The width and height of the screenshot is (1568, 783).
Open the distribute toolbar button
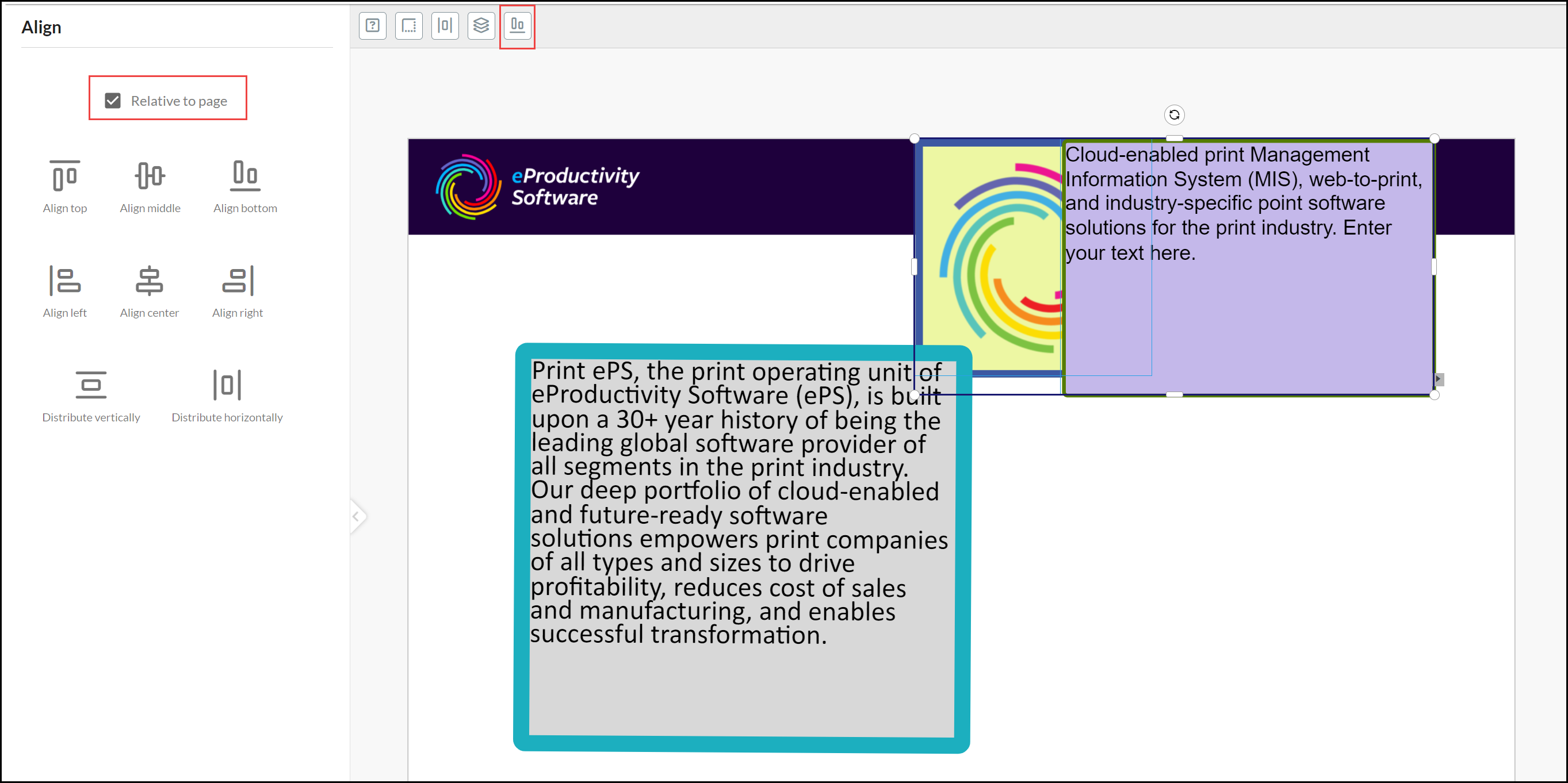(x=445, y=25)
